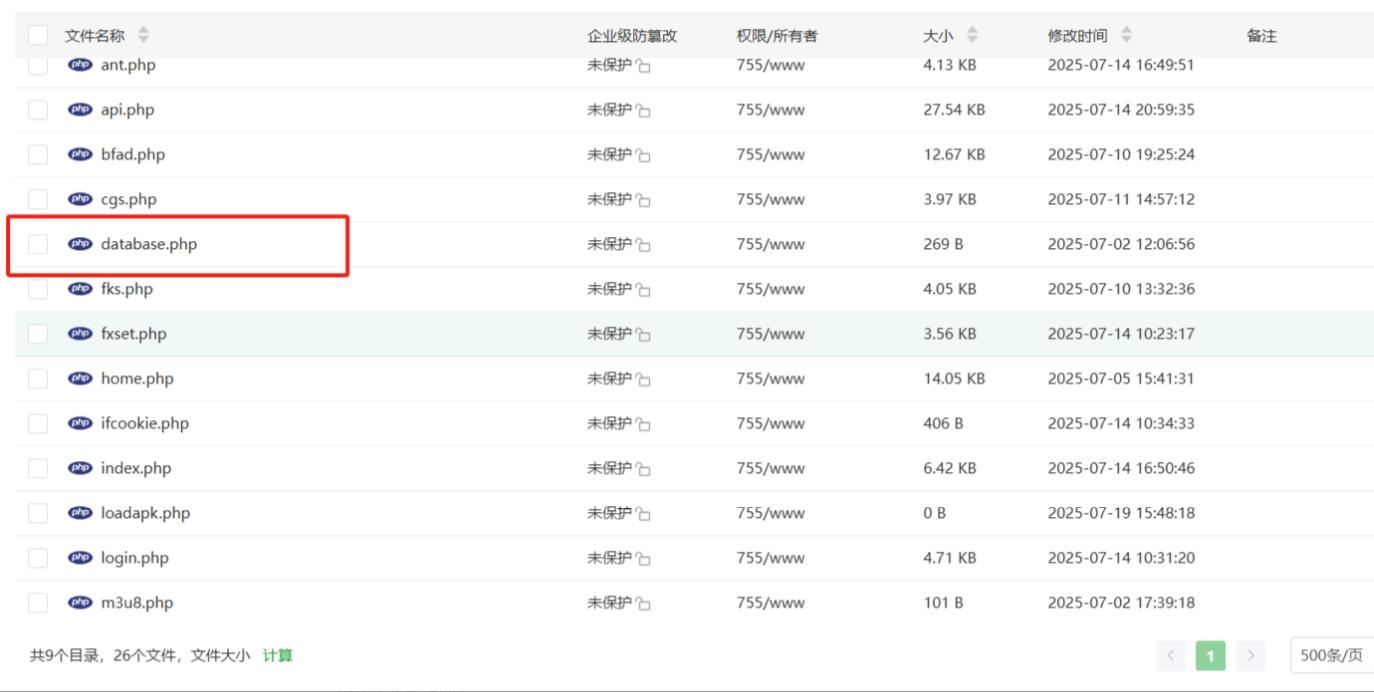Tick the fxset.php checkbox
Image resolution: width=1374 pixels, height=692 pixels.
(38, 334)
